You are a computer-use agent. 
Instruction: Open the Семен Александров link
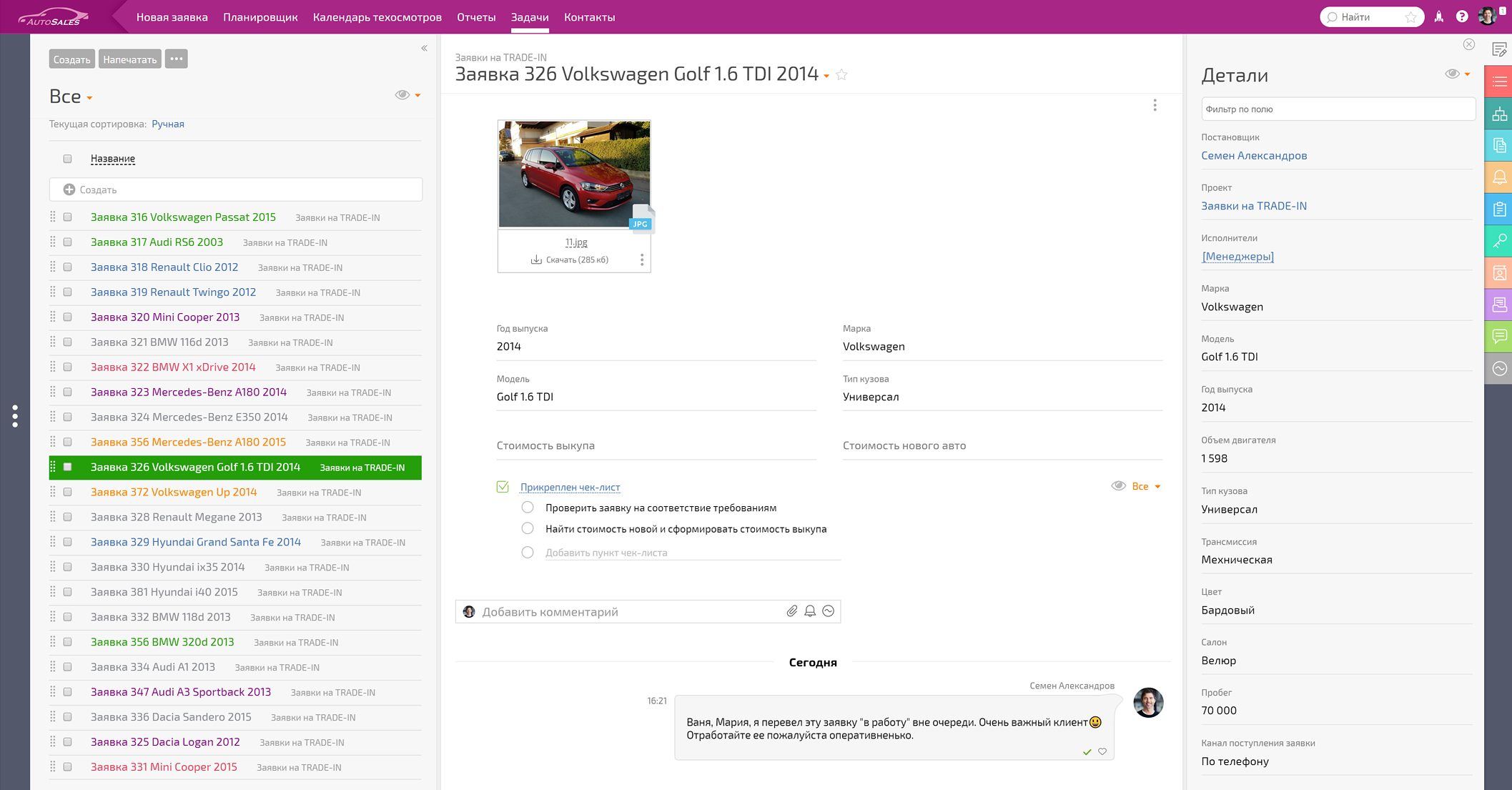click(x=1254, y=155)
